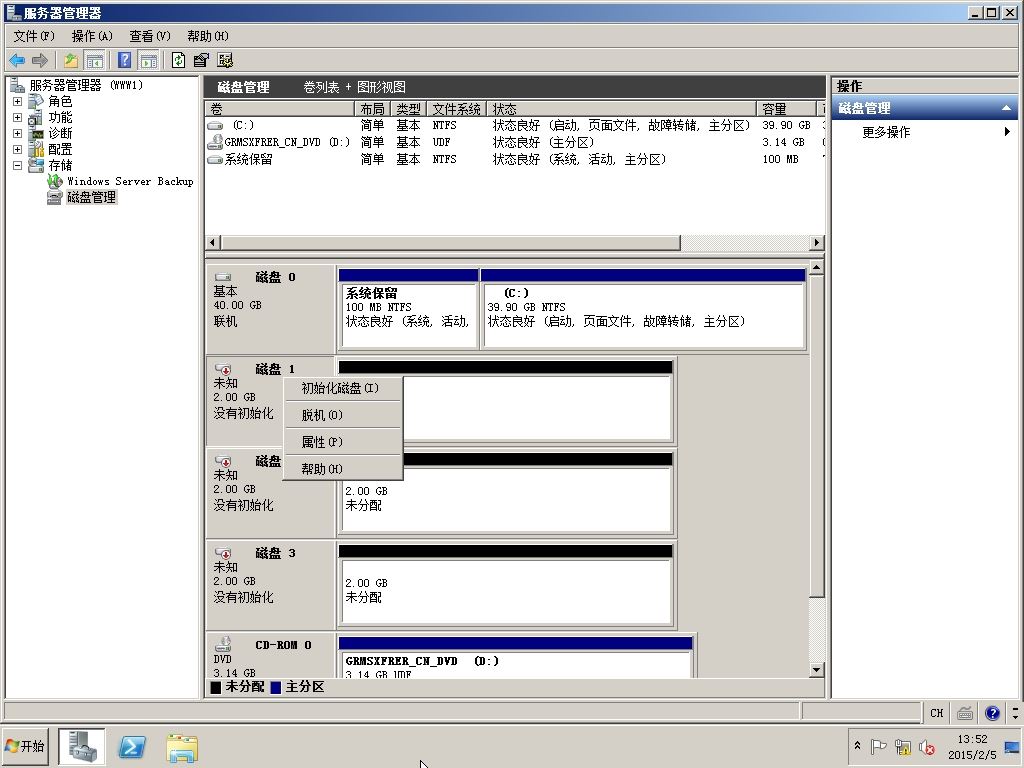
Task: Click the Refresh toolbar icon
Action: pyautogui.click(x=178, y=61)
